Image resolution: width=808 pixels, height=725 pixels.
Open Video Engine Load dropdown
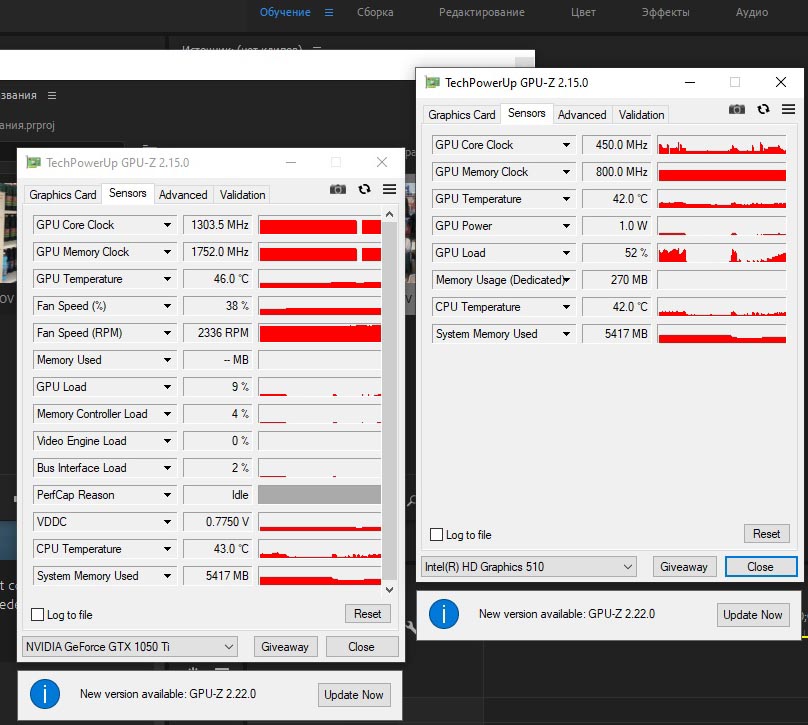click(x=167, y=441)
